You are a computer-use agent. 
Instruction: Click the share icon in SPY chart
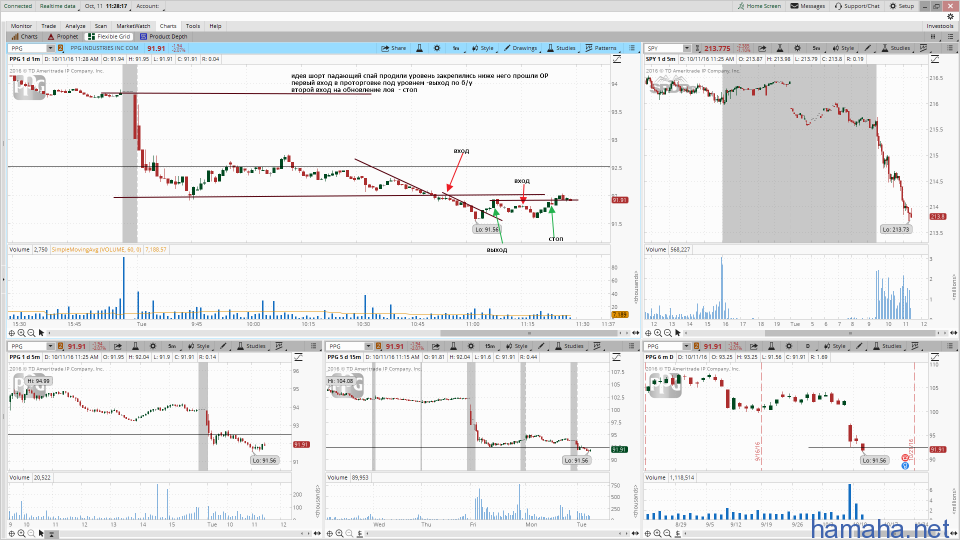click(762, 48)
